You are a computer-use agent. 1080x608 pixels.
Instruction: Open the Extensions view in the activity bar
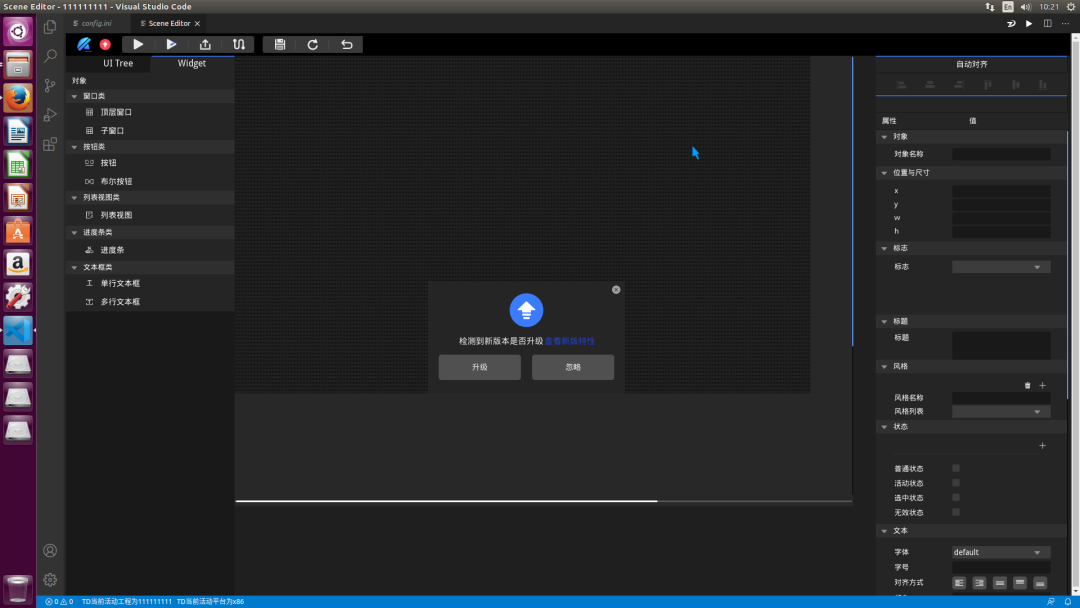coord(50,143)
